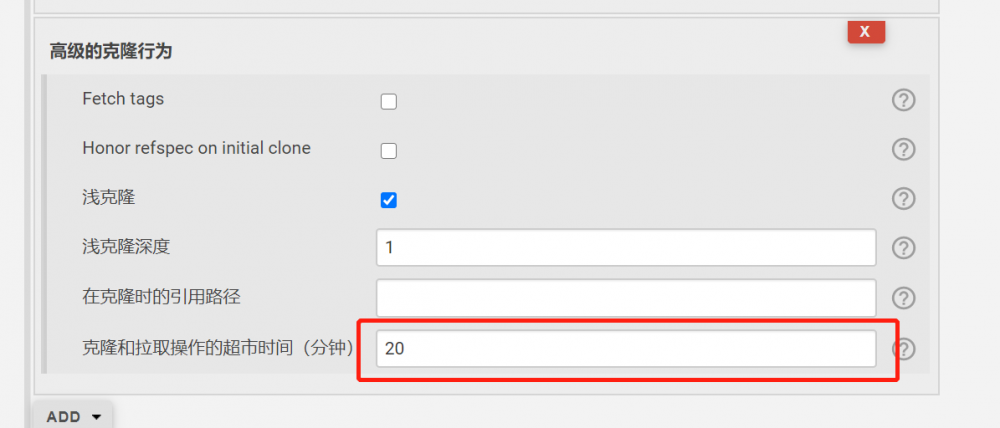View help for 浅克隆深度 field

pos(903,247)
